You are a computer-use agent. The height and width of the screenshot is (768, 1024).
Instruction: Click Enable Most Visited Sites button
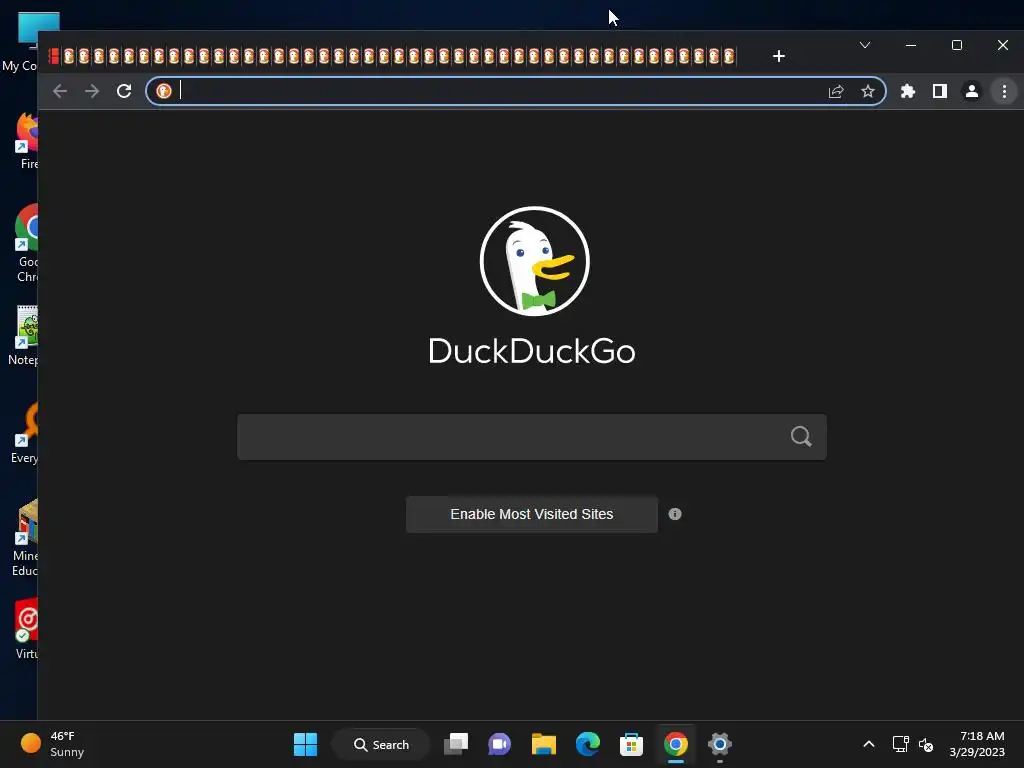pyautogui.click(x=532, y=515)
